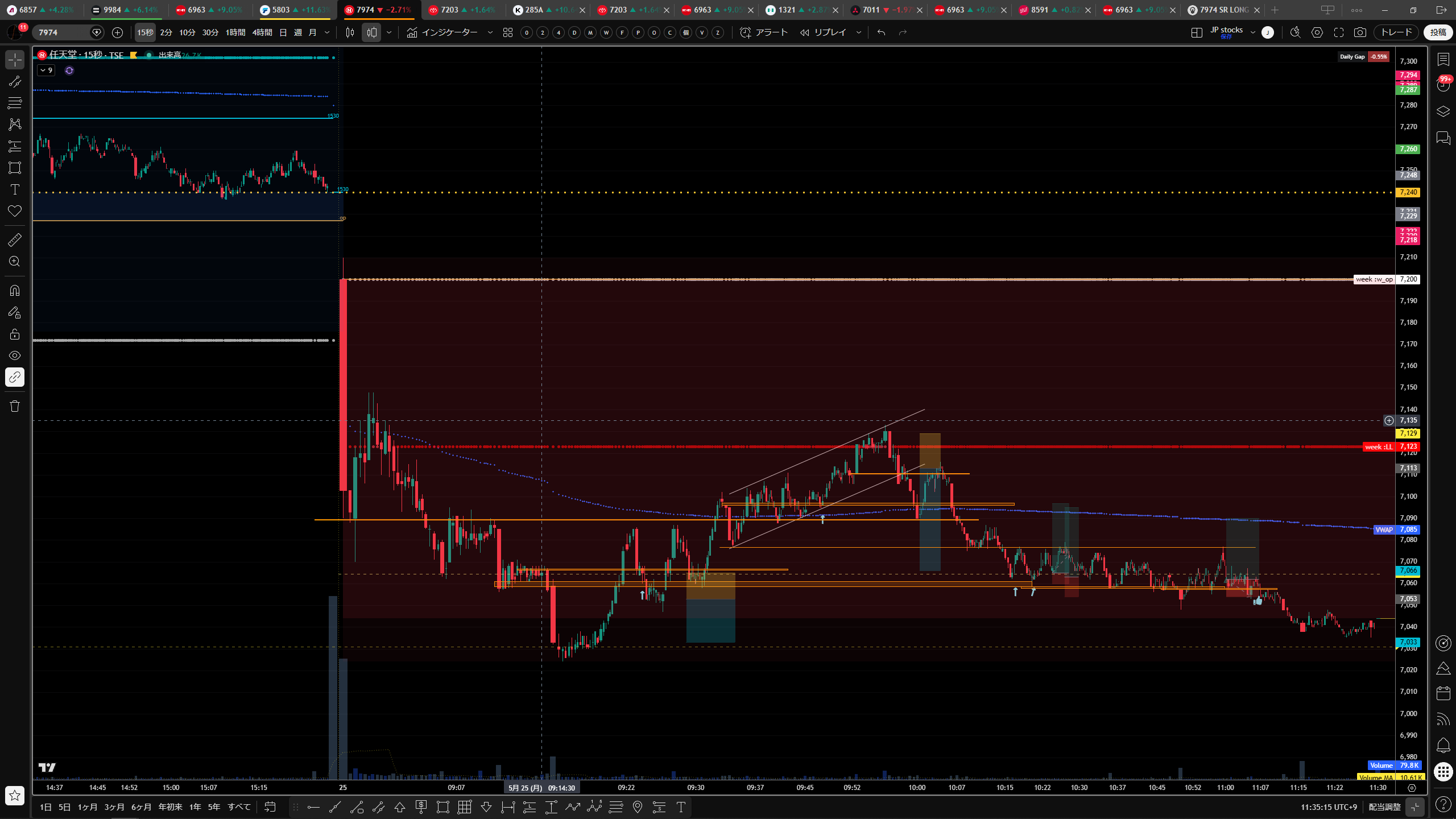Switch to the 7974 SR LONG tab

pos(1223,10)
